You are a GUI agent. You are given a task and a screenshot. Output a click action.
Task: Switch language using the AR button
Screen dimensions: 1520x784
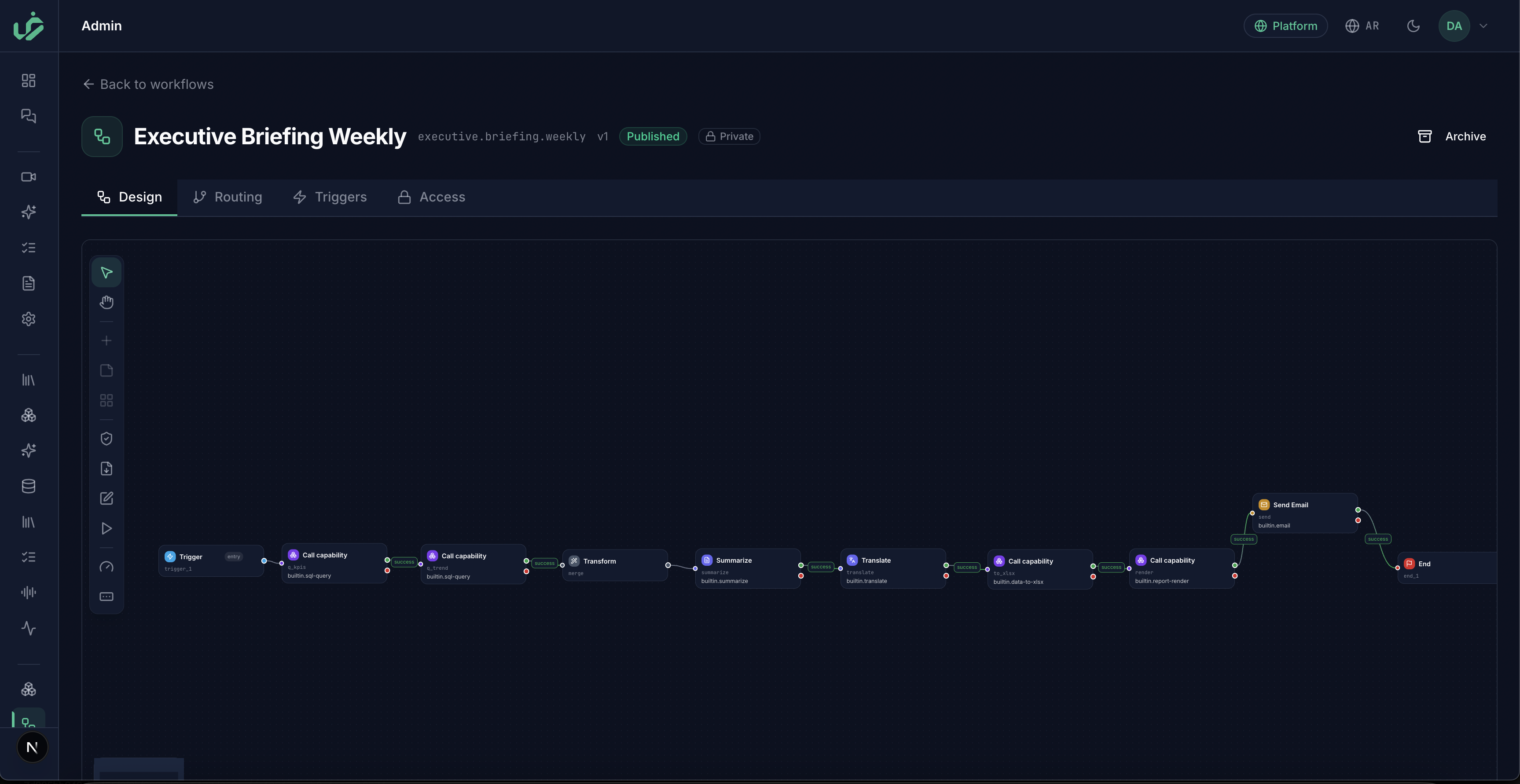1362,26
